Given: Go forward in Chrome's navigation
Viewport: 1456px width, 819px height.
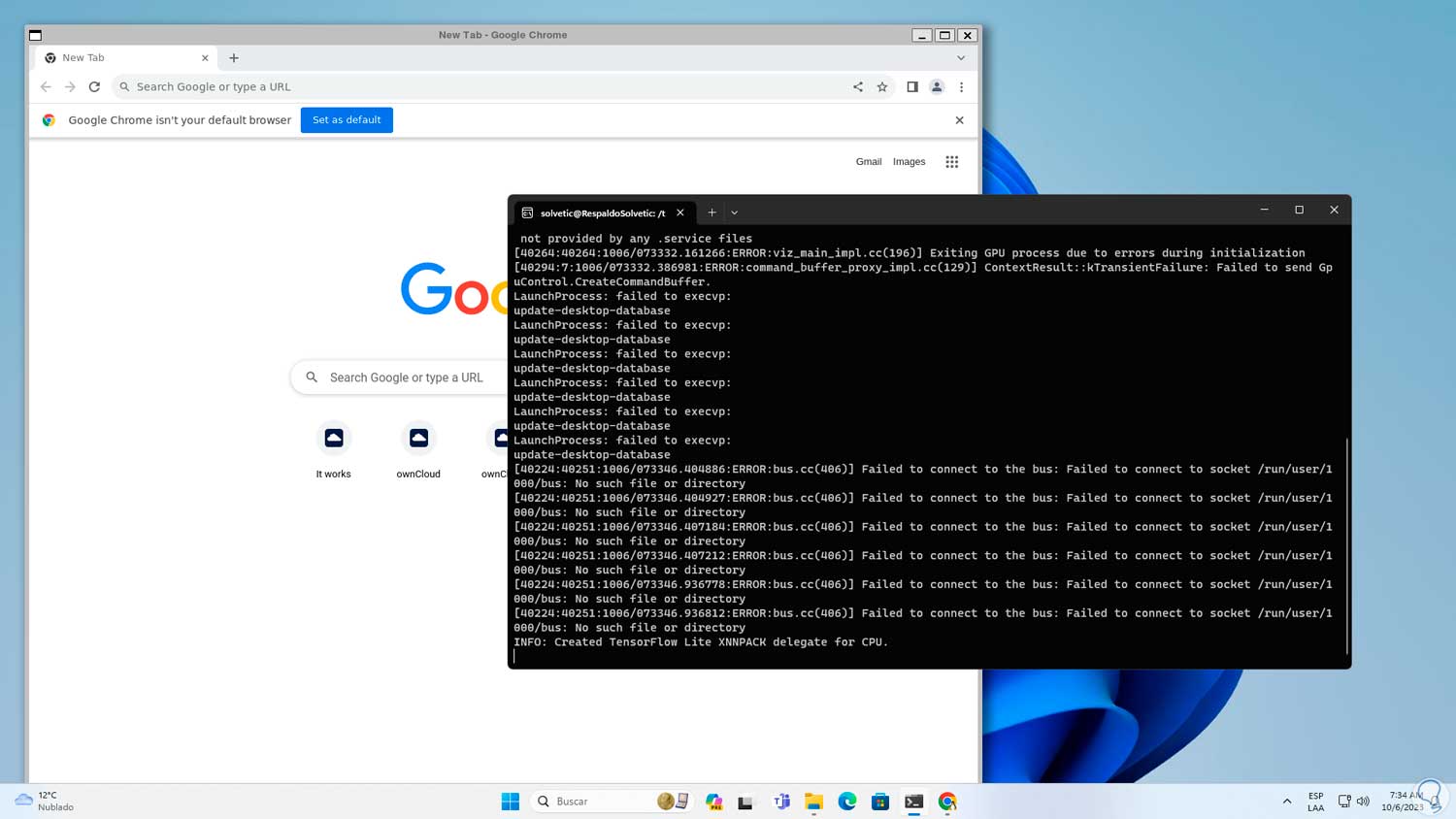Looking at the screenshot, I should [x=70, y=87].
